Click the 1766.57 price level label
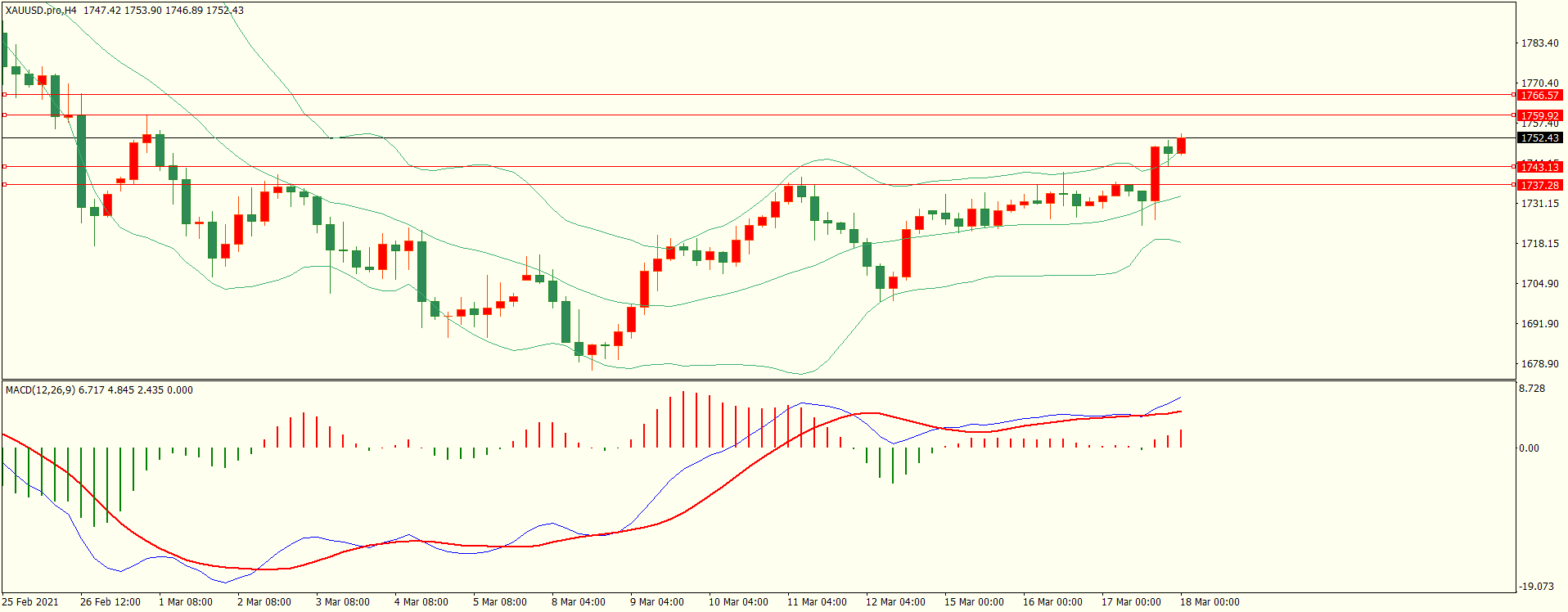Screen dimensions: 1568x612 [x=1539, y=96]
